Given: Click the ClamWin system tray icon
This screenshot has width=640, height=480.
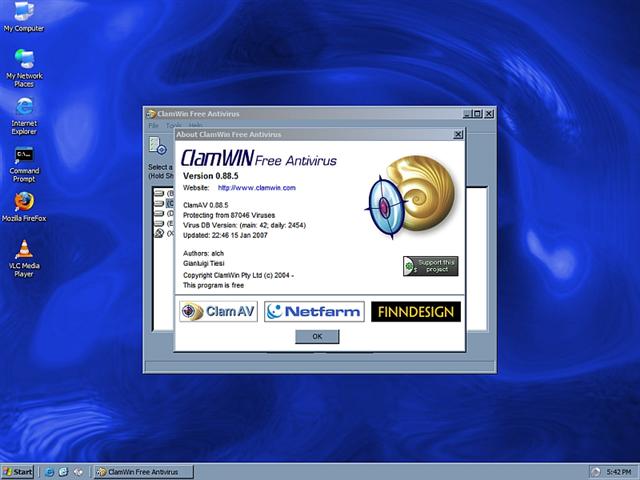Looking at the screenshot, I should [x=596, y=472].
